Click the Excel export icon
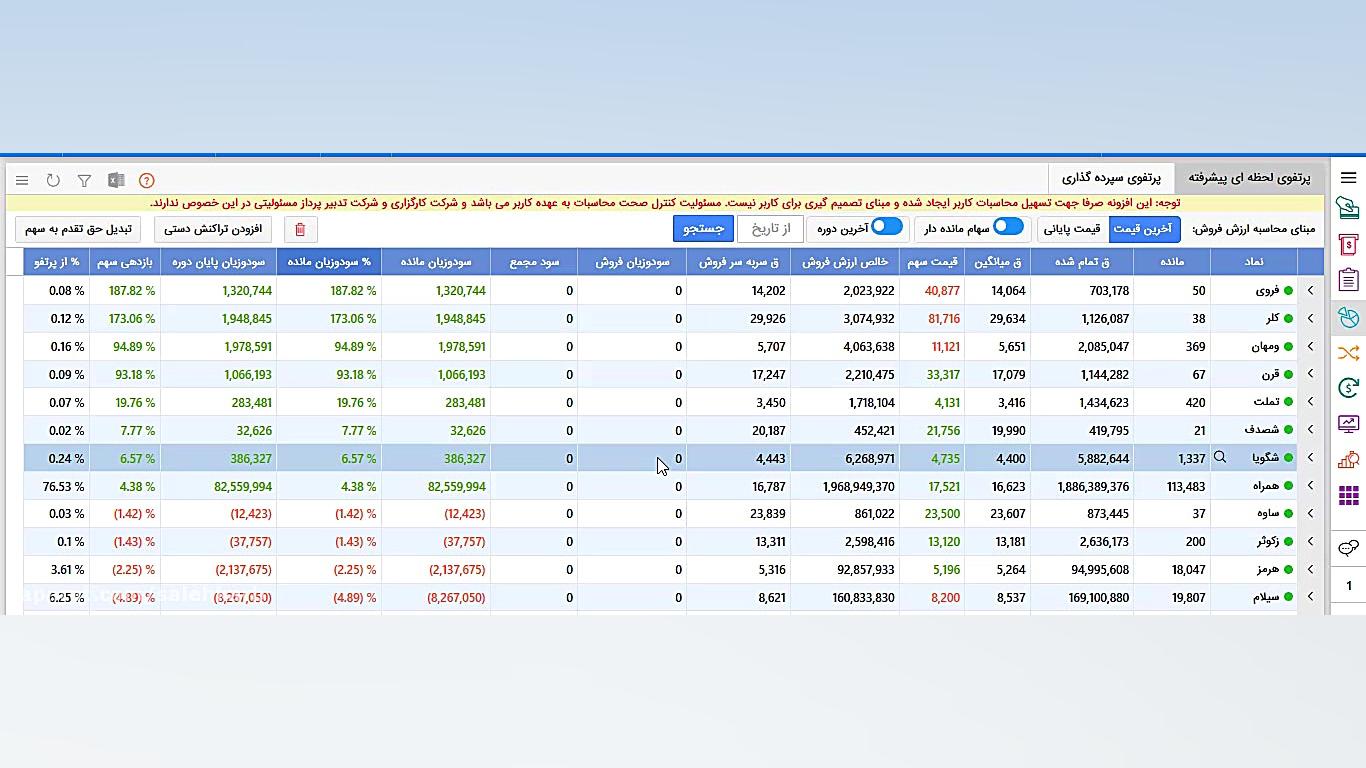Image resolution: width=1366 pixels, height=768 pixels. 116,181
